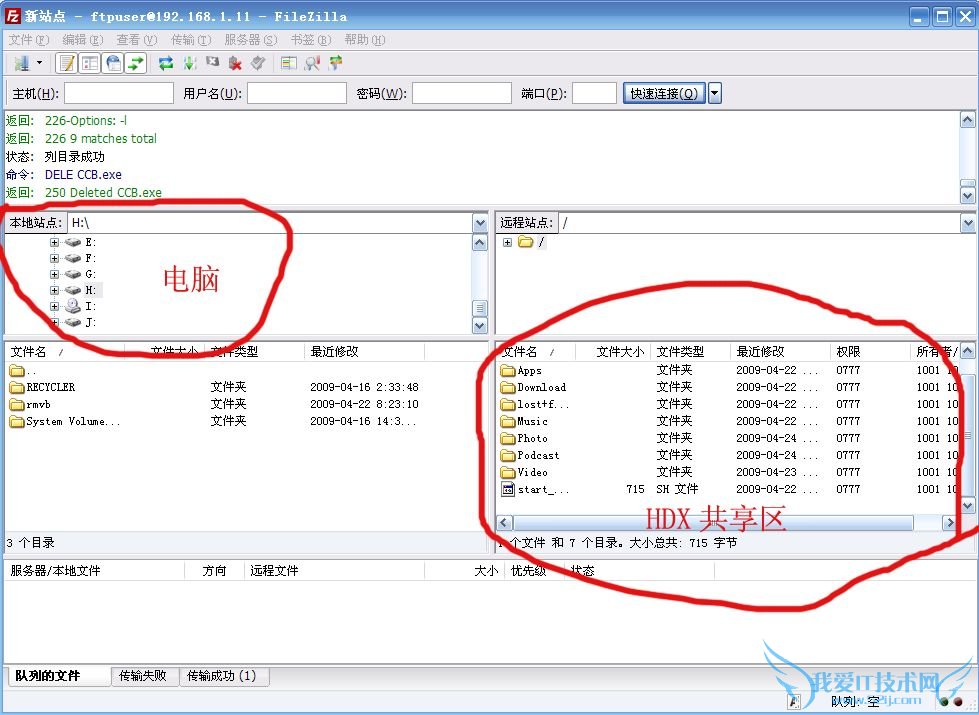Select System Volume local folder
The image size is (979, 715).
[x=73, y=422]
